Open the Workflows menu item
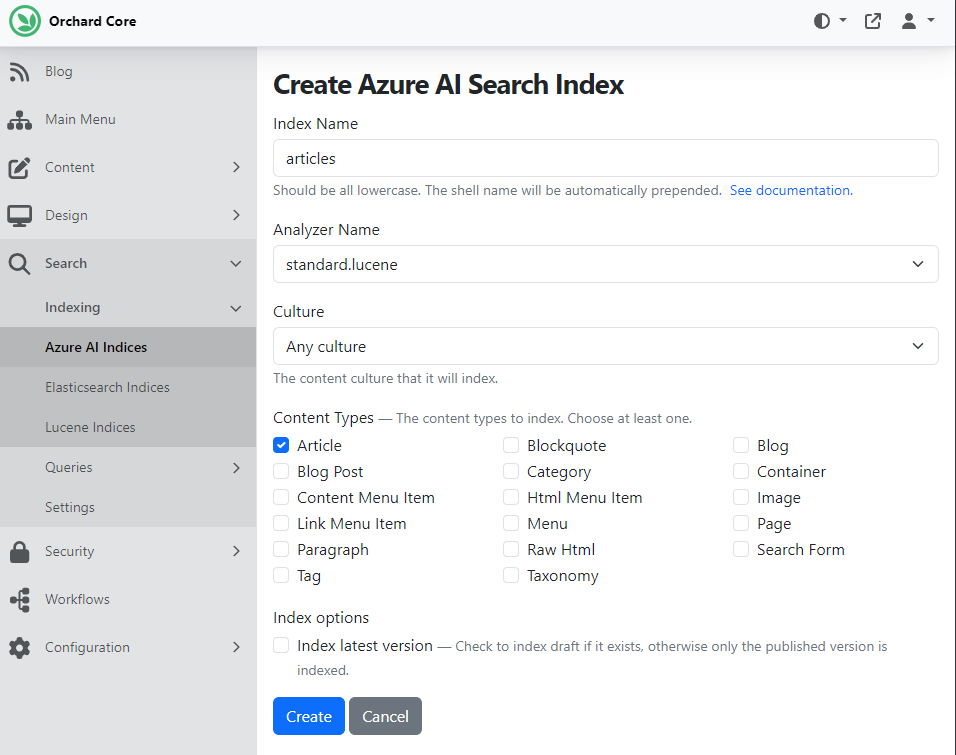The width and height of the screenshot is (956, 755). (x=128, y=599)
